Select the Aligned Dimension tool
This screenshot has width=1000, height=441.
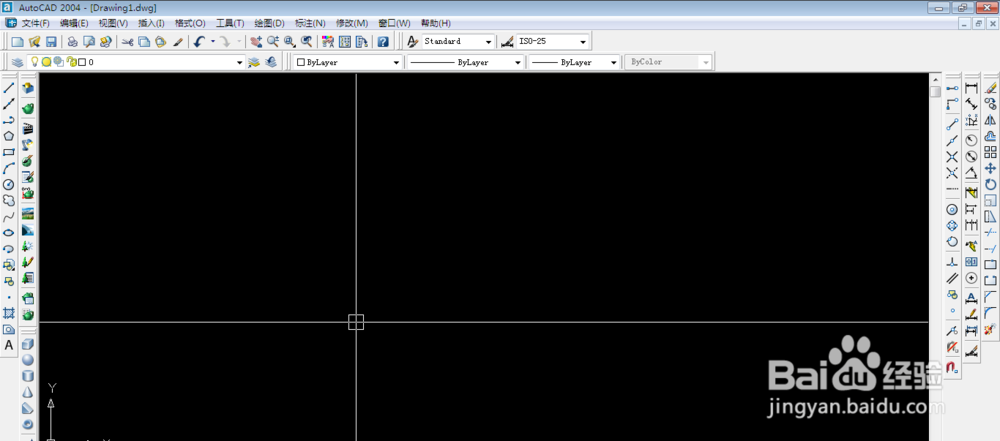[x=971, y=104]
